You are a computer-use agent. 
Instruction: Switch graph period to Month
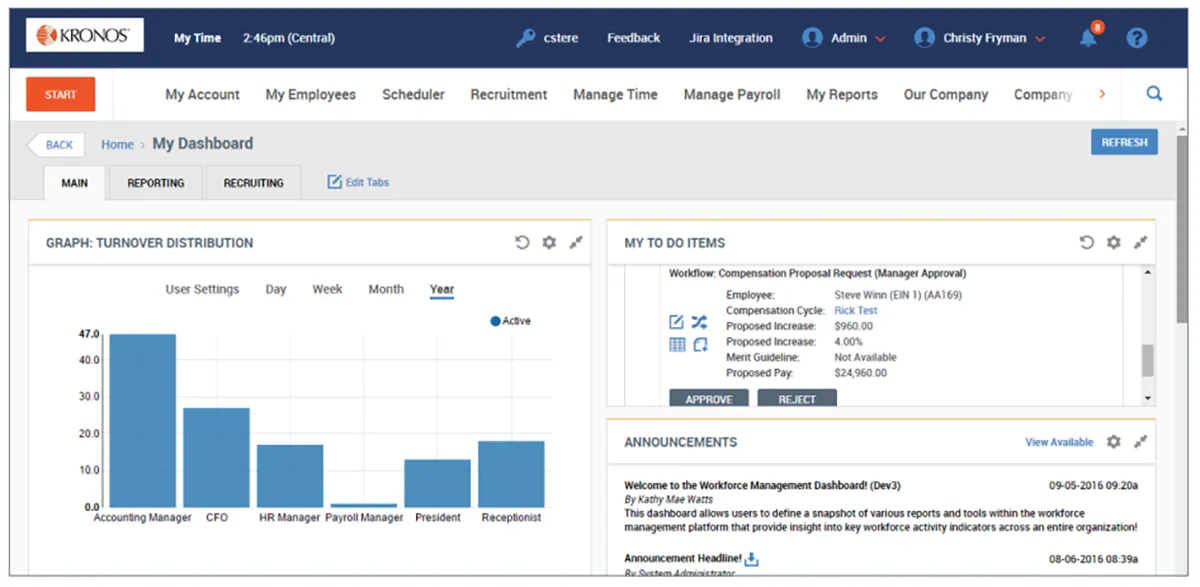pos(386,289)
